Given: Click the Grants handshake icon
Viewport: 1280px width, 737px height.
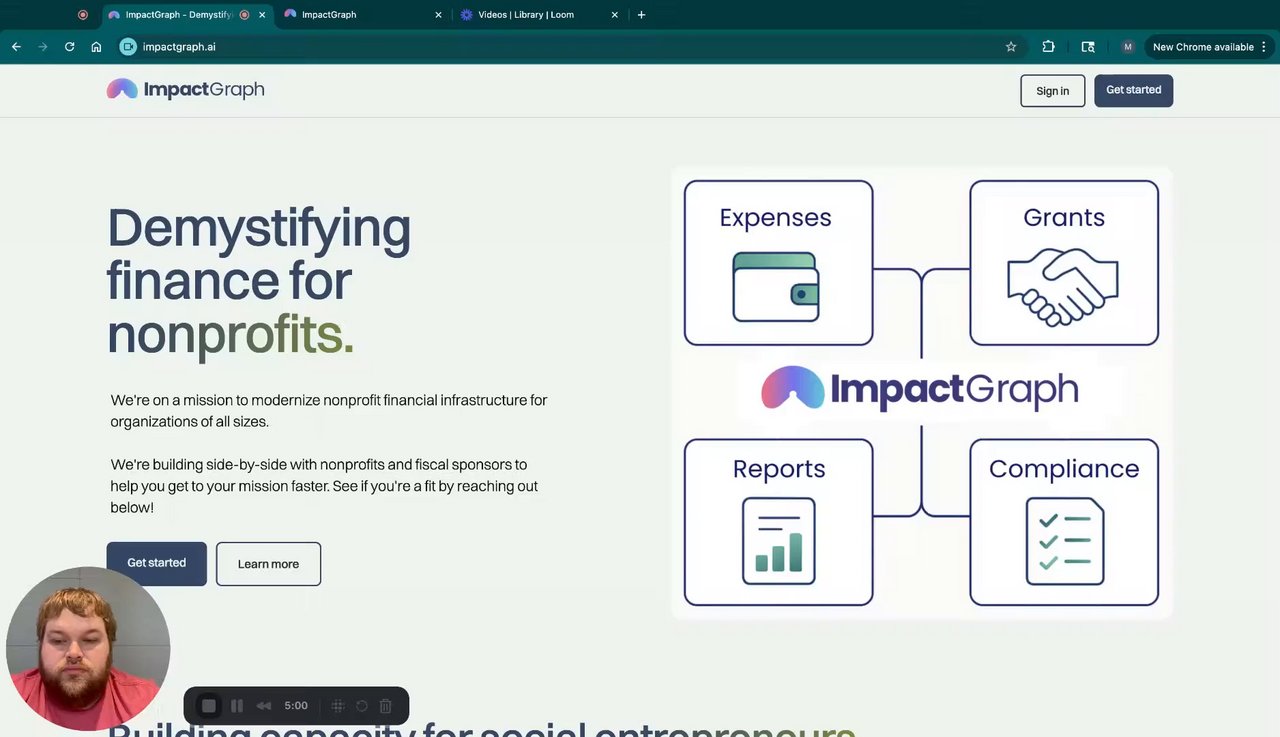Looking at the screenshot, I should pos(1063,286).
